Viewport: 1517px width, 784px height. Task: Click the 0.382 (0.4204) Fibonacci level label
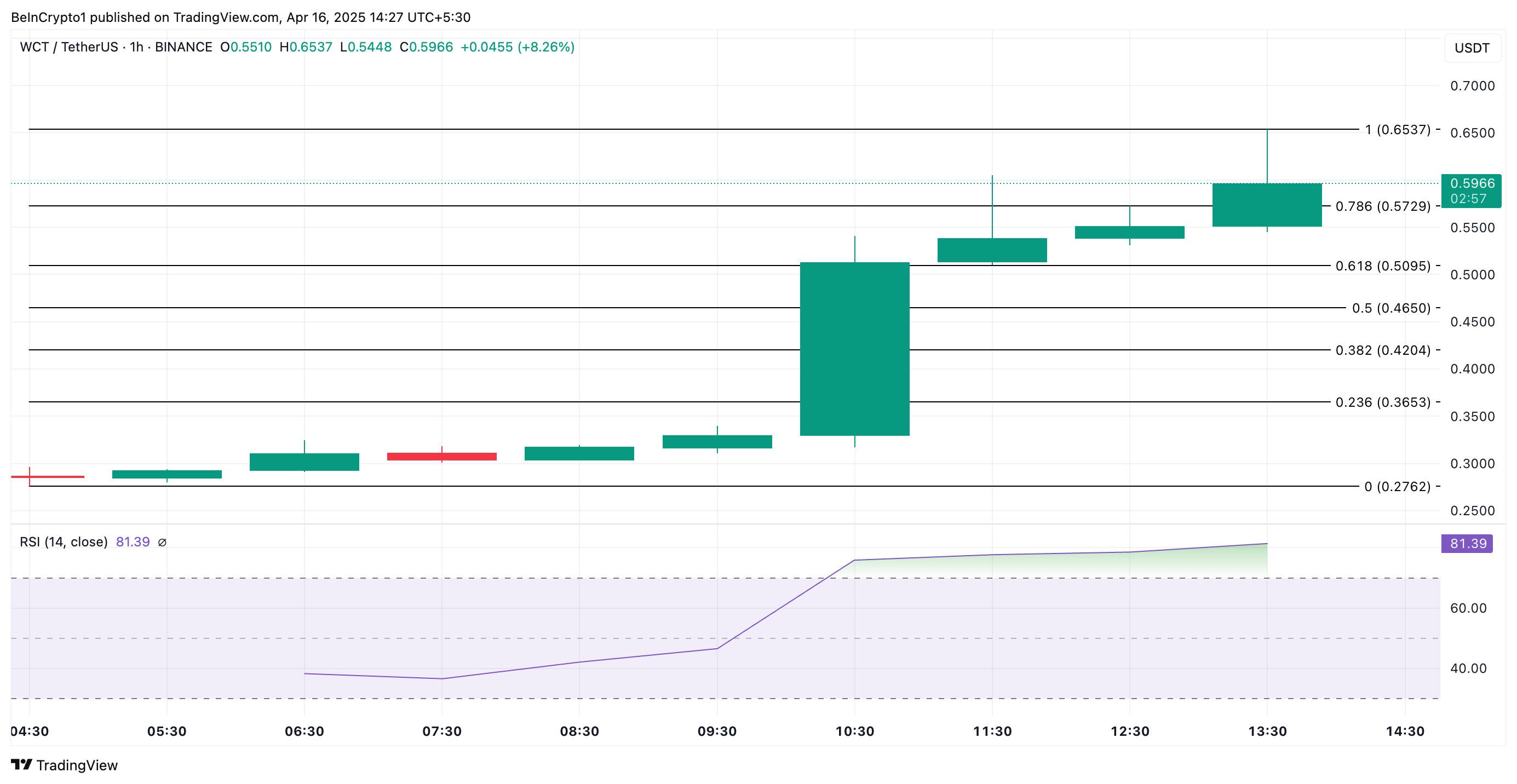tap(1382, 350)
